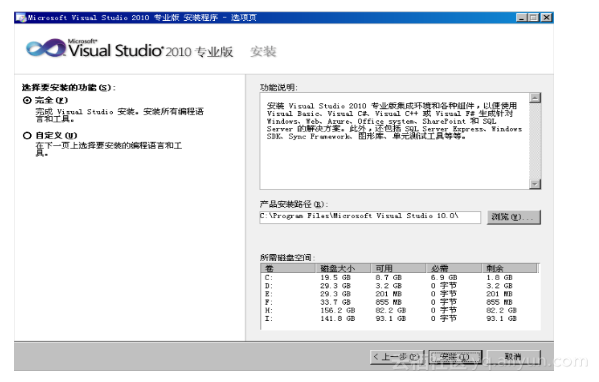
Task: Click the description box scroll up arrow
Action: tap(535, 98)
